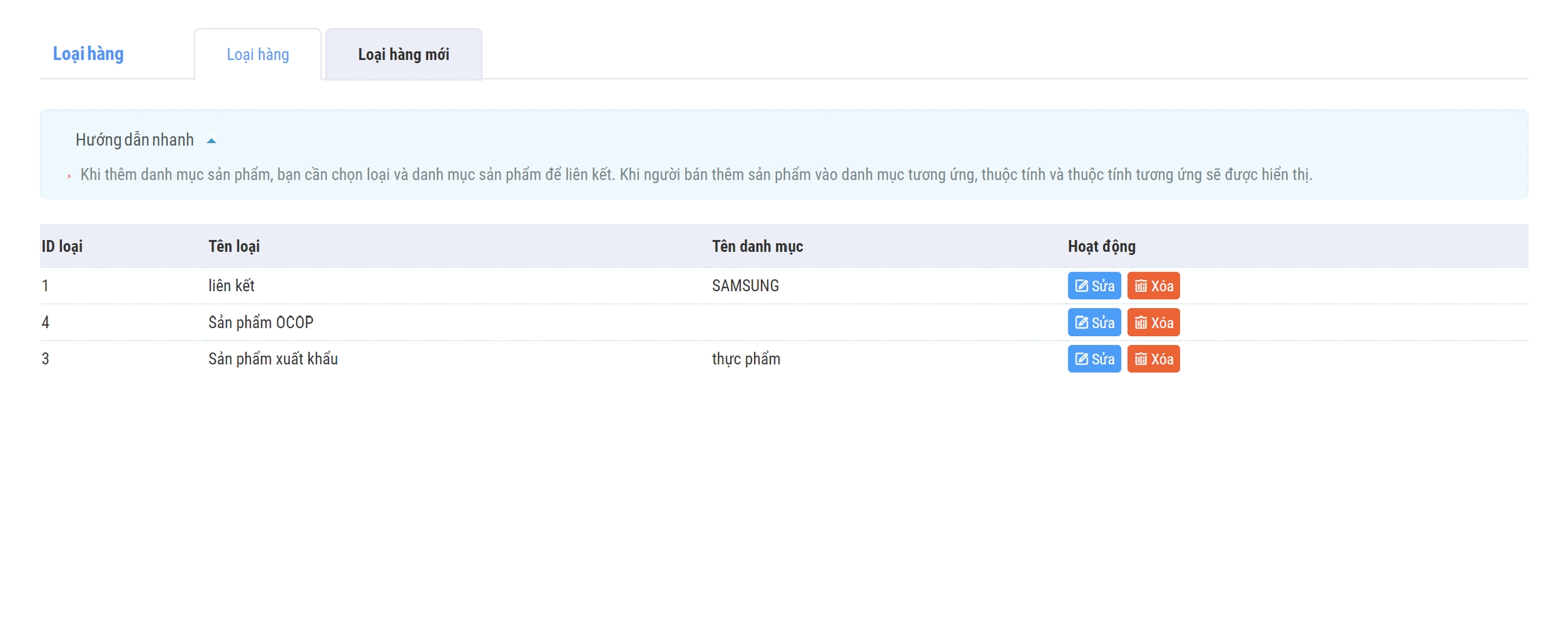Image resolution: width=1568 pixels, height=630 pixels.
Task: Select the Sản phẩm xuất khẩu name cell
Action: (x=273, y=359)
